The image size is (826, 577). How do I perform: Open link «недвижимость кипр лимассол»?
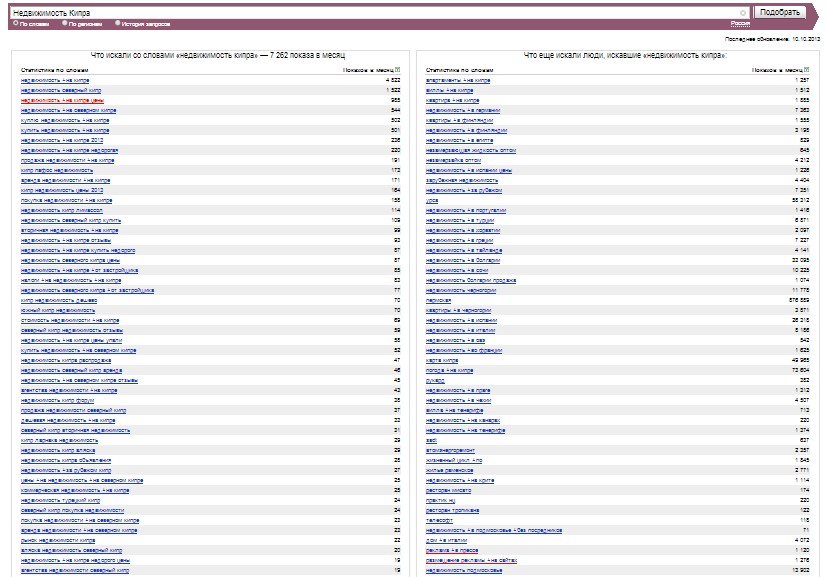click(x=62, y=211)
